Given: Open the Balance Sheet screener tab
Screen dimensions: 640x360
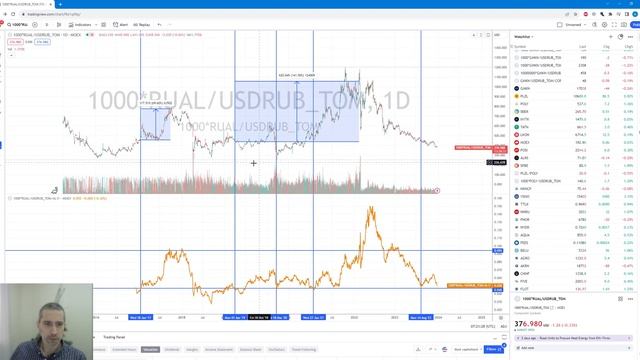Looking at the screenshot, I should tap(250, 350).
